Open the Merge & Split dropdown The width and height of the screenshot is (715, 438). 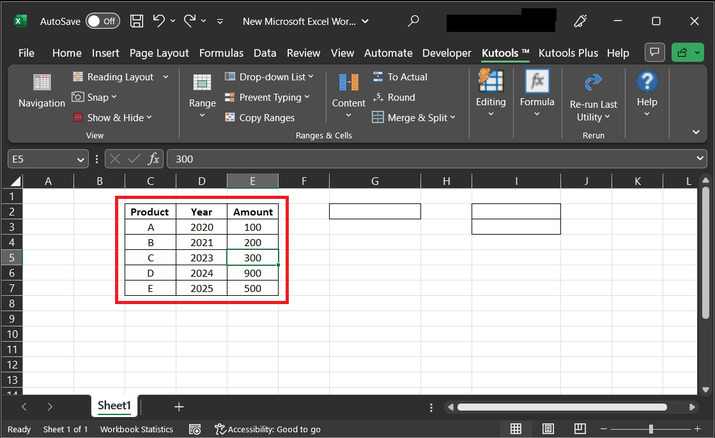[x=453, y=118]
